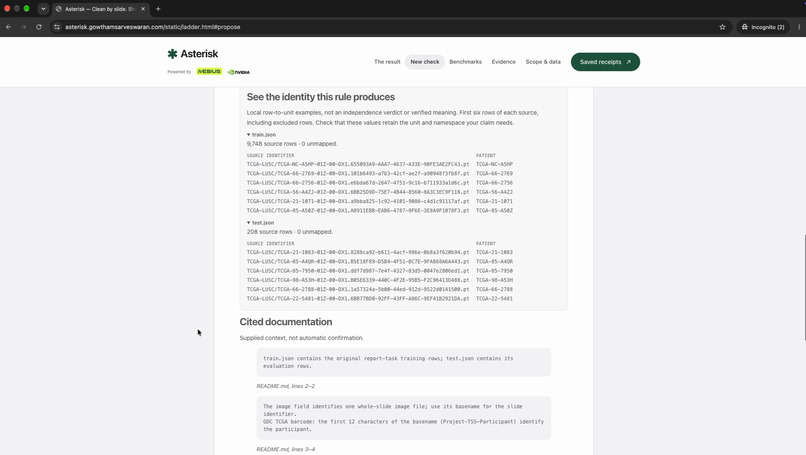The width and height of the screenshot is (806, 455).
Task: Select the Asterisk browser tab
Action: 100,9
